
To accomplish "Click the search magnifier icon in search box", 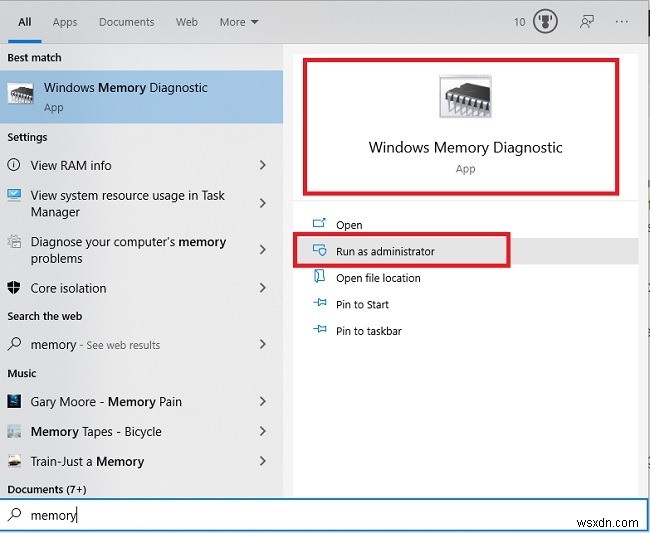I will (x=15, y=514).
